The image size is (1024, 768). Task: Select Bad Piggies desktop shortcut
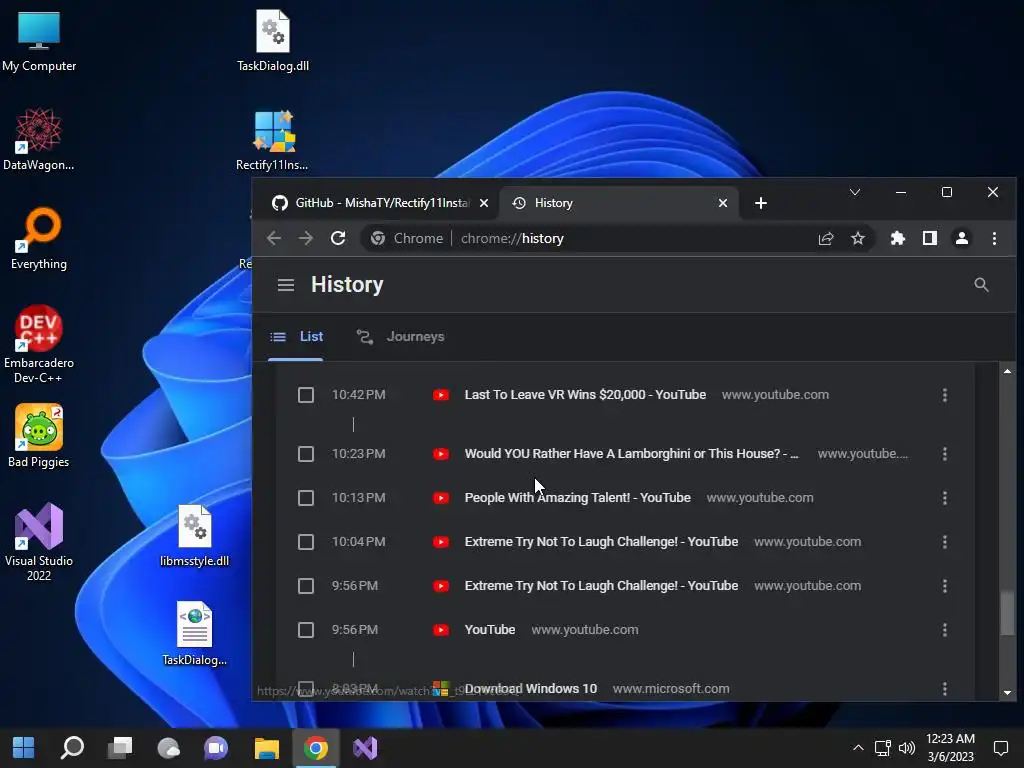[x=39, y=436]
